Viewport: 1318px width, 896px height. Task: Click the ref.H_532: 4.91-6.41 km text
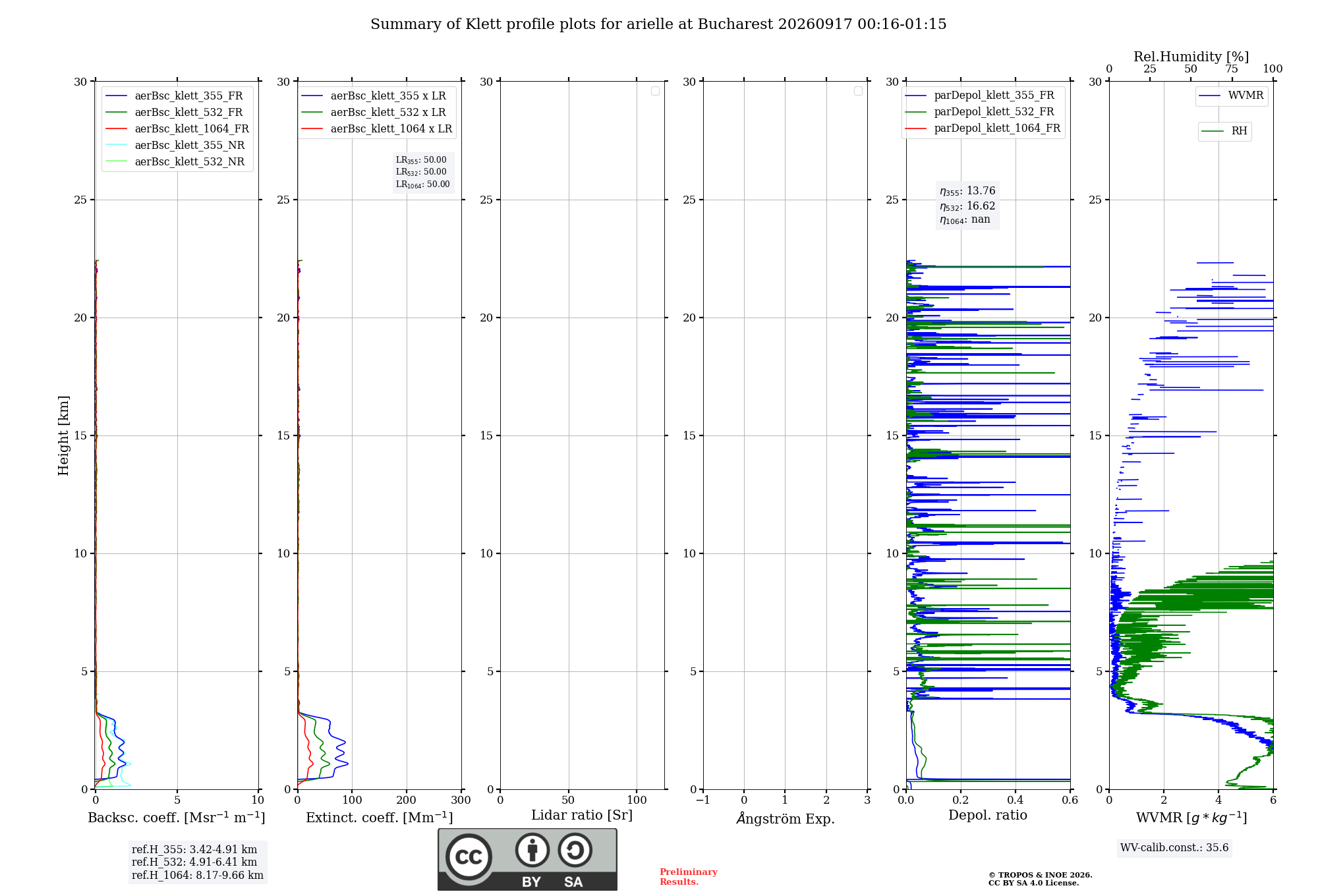point(194,862)
